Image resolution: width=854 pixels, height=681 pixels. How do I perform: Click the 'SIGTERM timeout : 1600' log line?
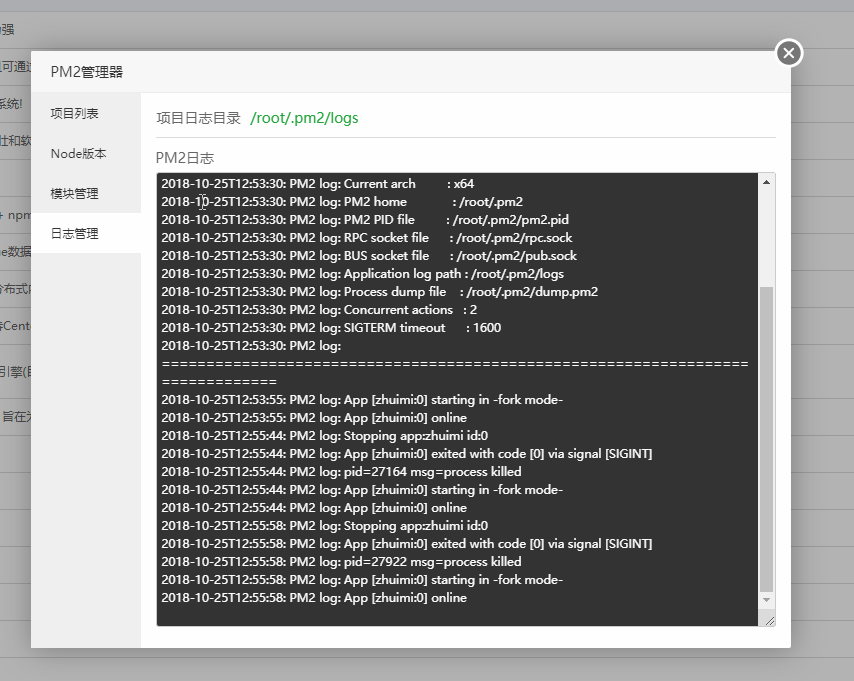tap(331, 327)
